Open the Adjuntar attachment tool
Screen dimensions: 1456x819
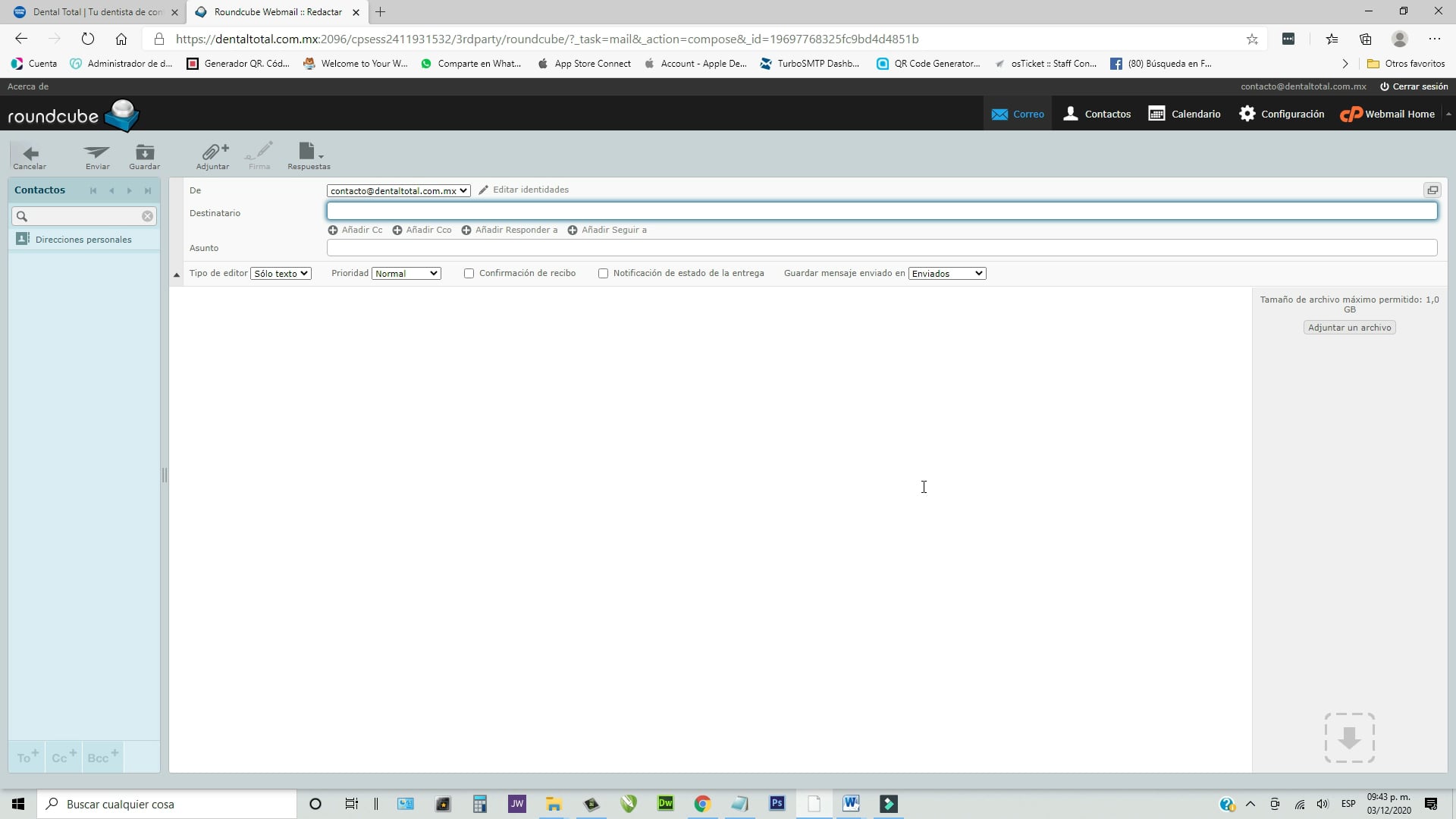(x=212, y=156)
